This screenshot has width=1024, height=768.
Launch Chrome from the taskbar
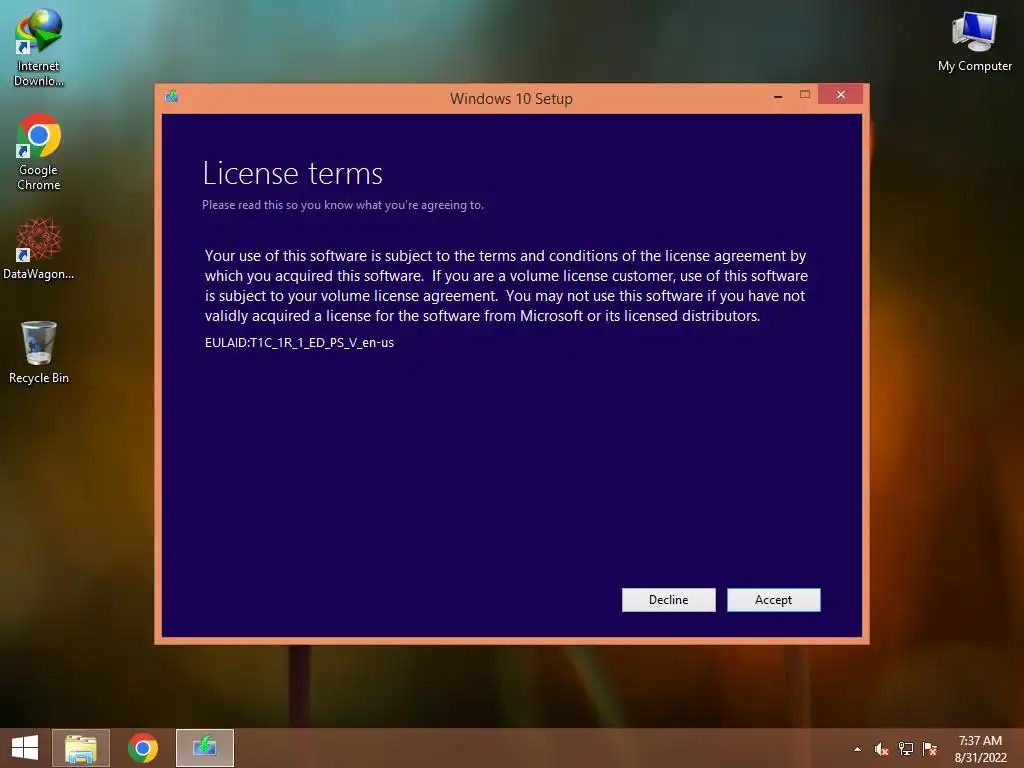pyautogui.click(x=142, y=748)
